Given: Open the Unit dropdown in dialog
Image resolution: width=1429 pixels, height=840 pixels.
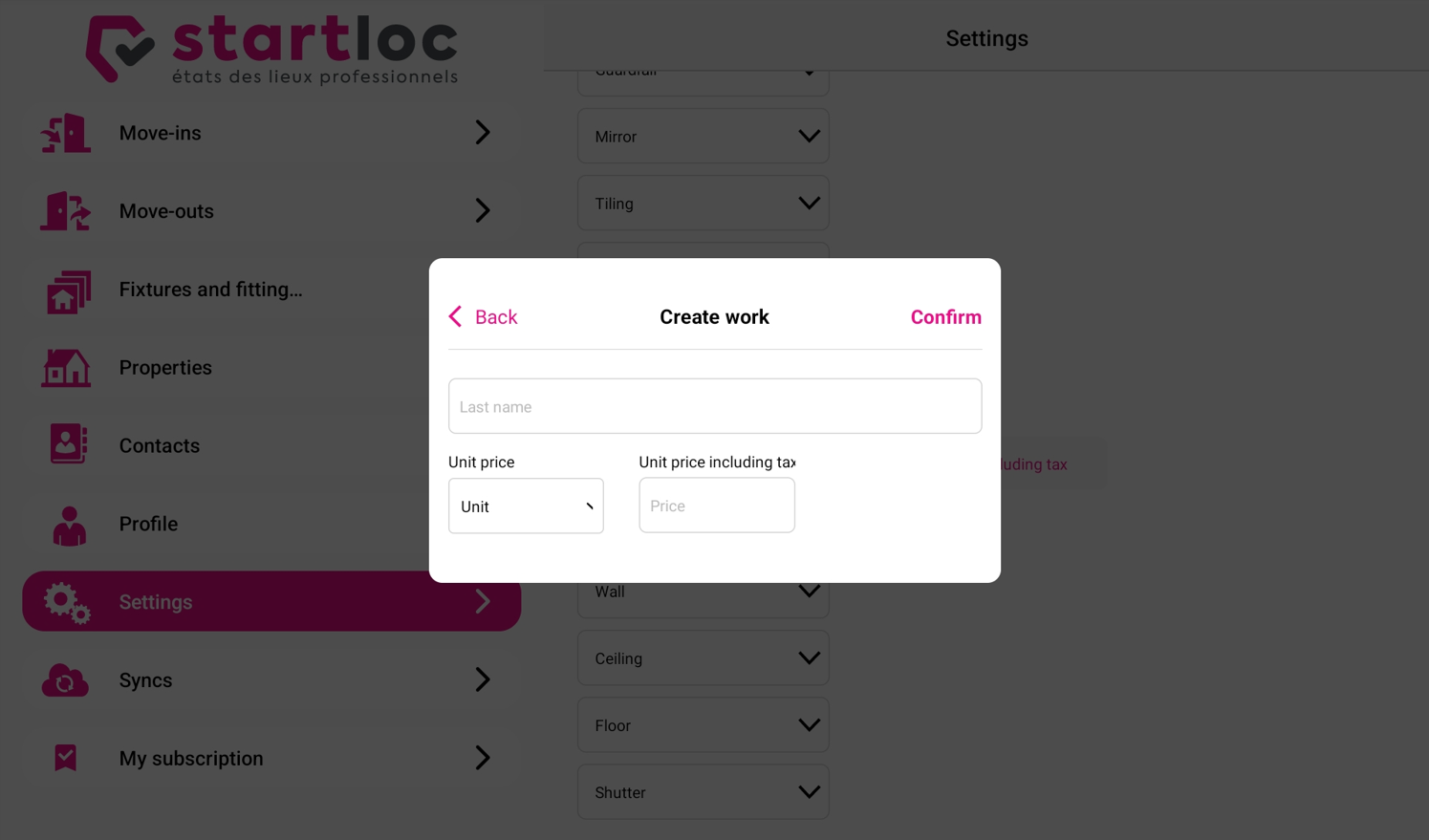Looking at the screenshot, I should [x=526, y=506].
